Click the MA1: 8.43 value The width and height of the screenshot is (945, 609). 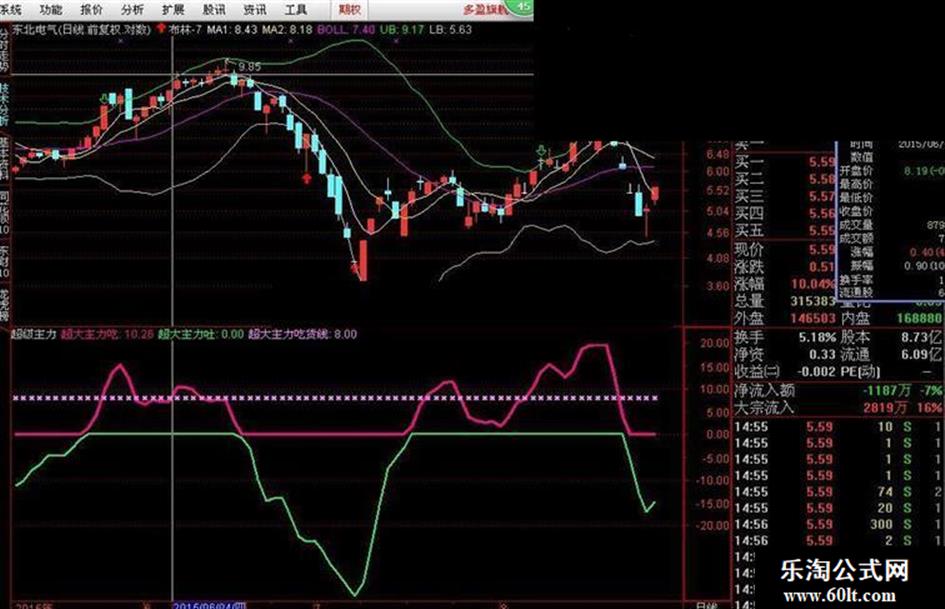tap(232, 29)
